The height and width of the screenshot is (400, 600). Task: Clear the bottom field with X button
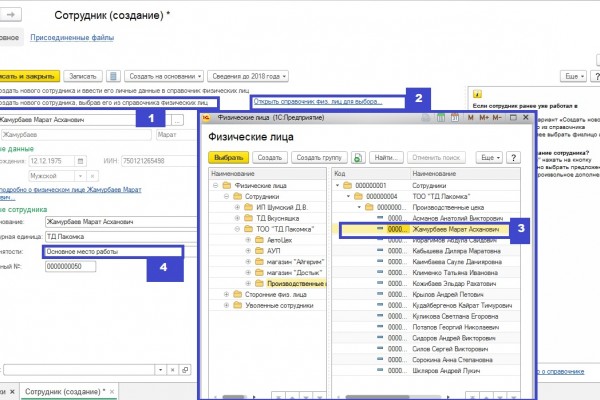pos(173,370)
